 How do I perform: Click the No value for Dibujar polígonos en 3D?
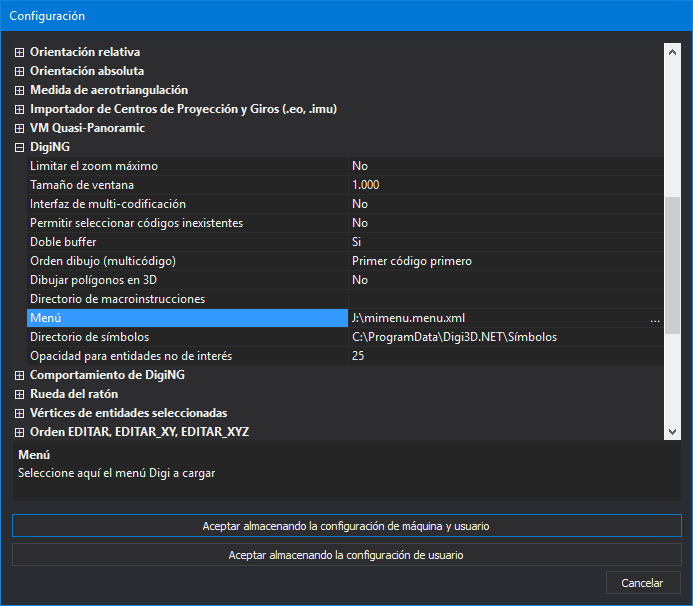coord(506,280)
